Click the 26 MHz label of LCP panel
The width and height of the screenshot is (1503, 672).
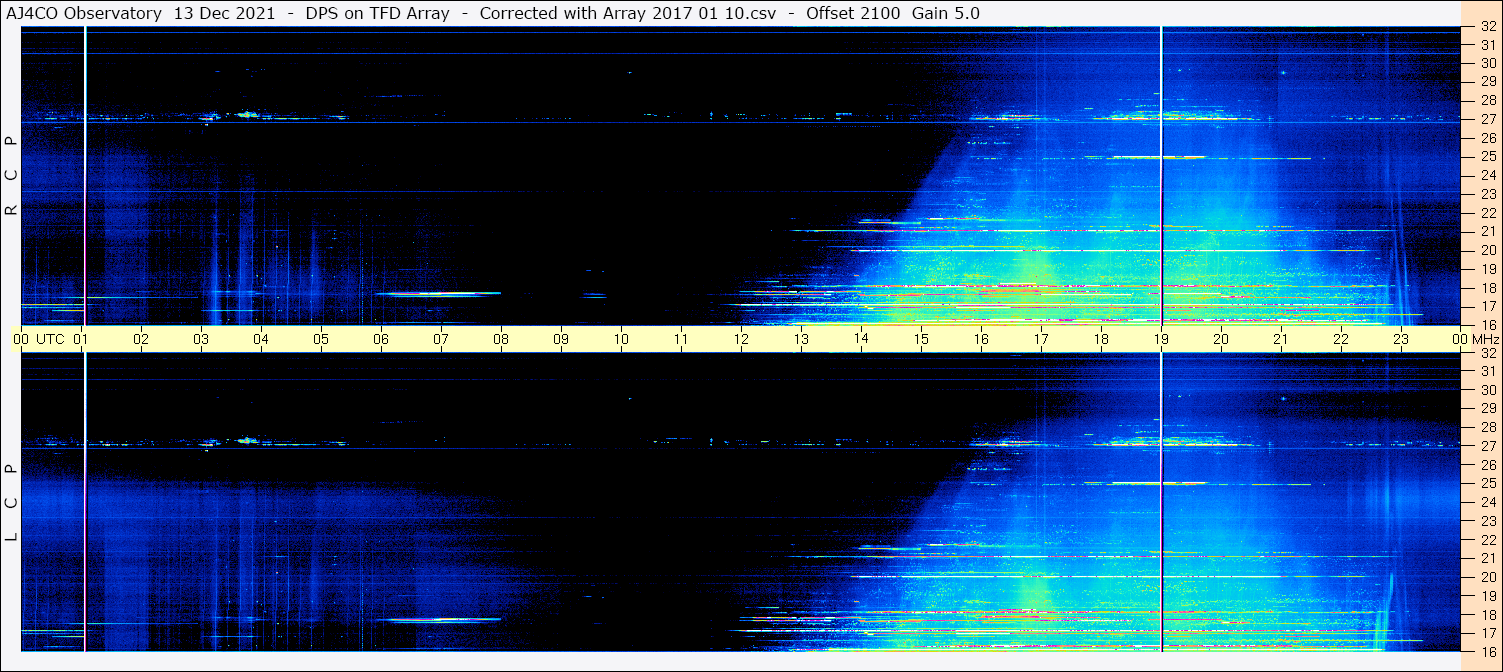[1487, 465]
